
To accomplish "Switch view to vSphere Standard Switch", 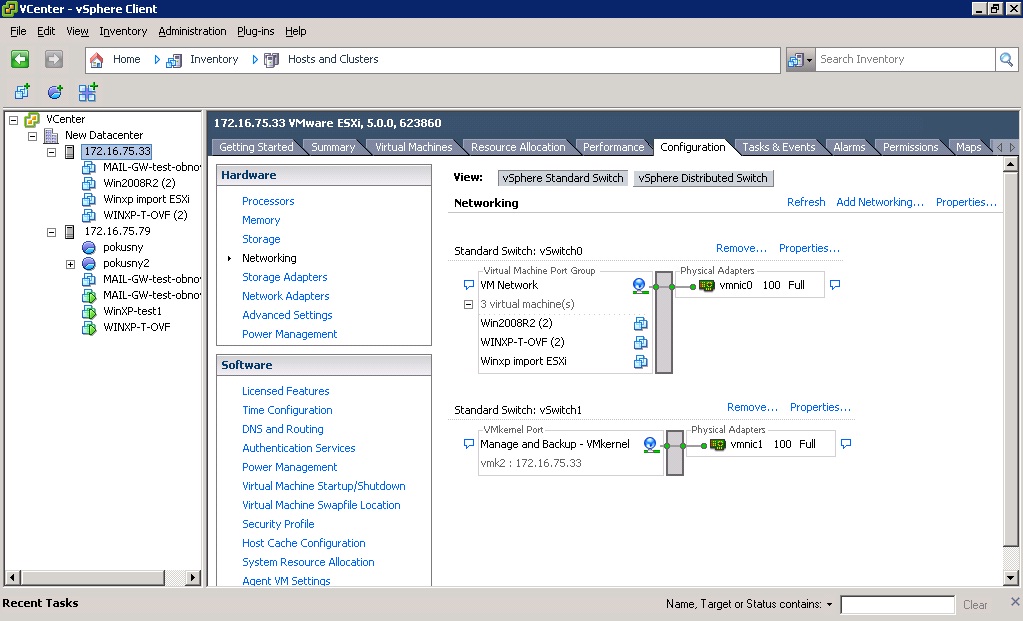I will point(563,178).
